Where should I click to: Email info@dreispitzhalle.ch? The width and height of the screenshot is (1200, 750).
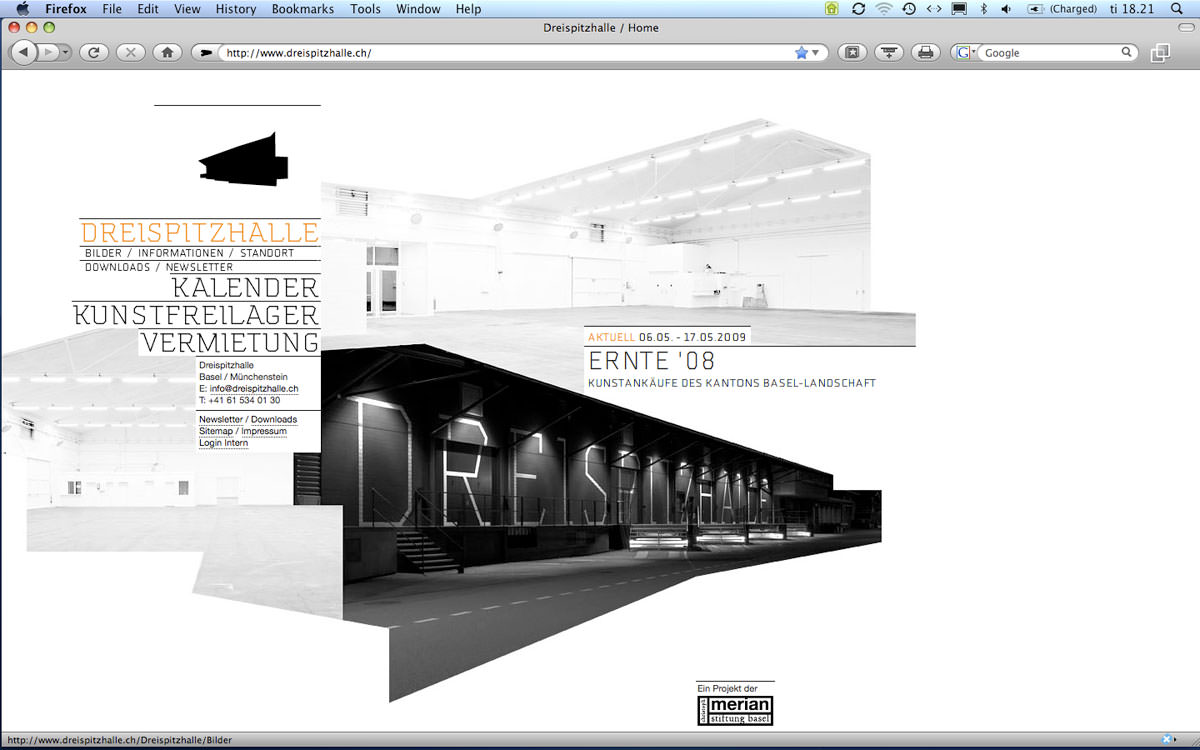[253, 388]
